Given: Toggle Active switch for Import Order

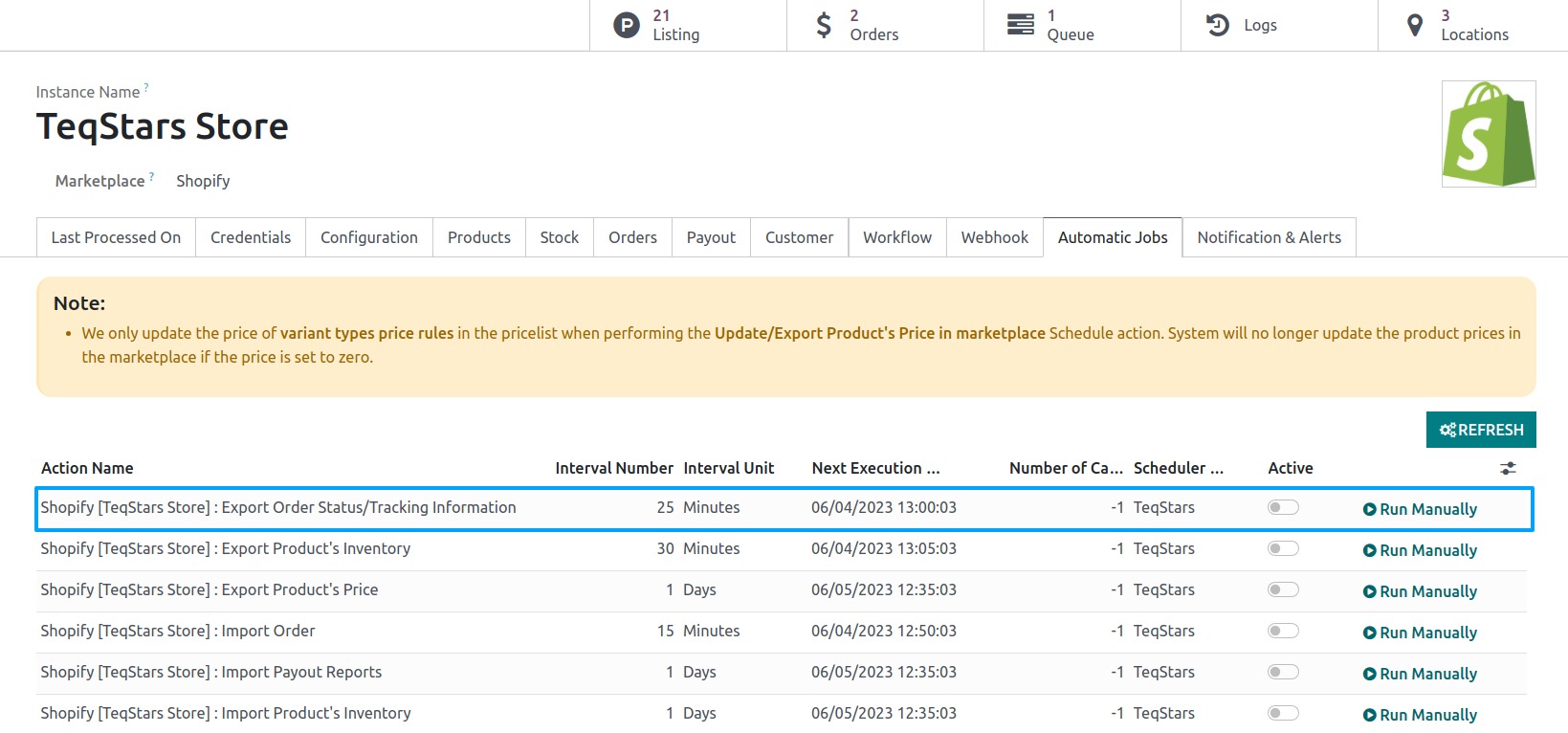Looking at the screenshot, I should 1283,631.
